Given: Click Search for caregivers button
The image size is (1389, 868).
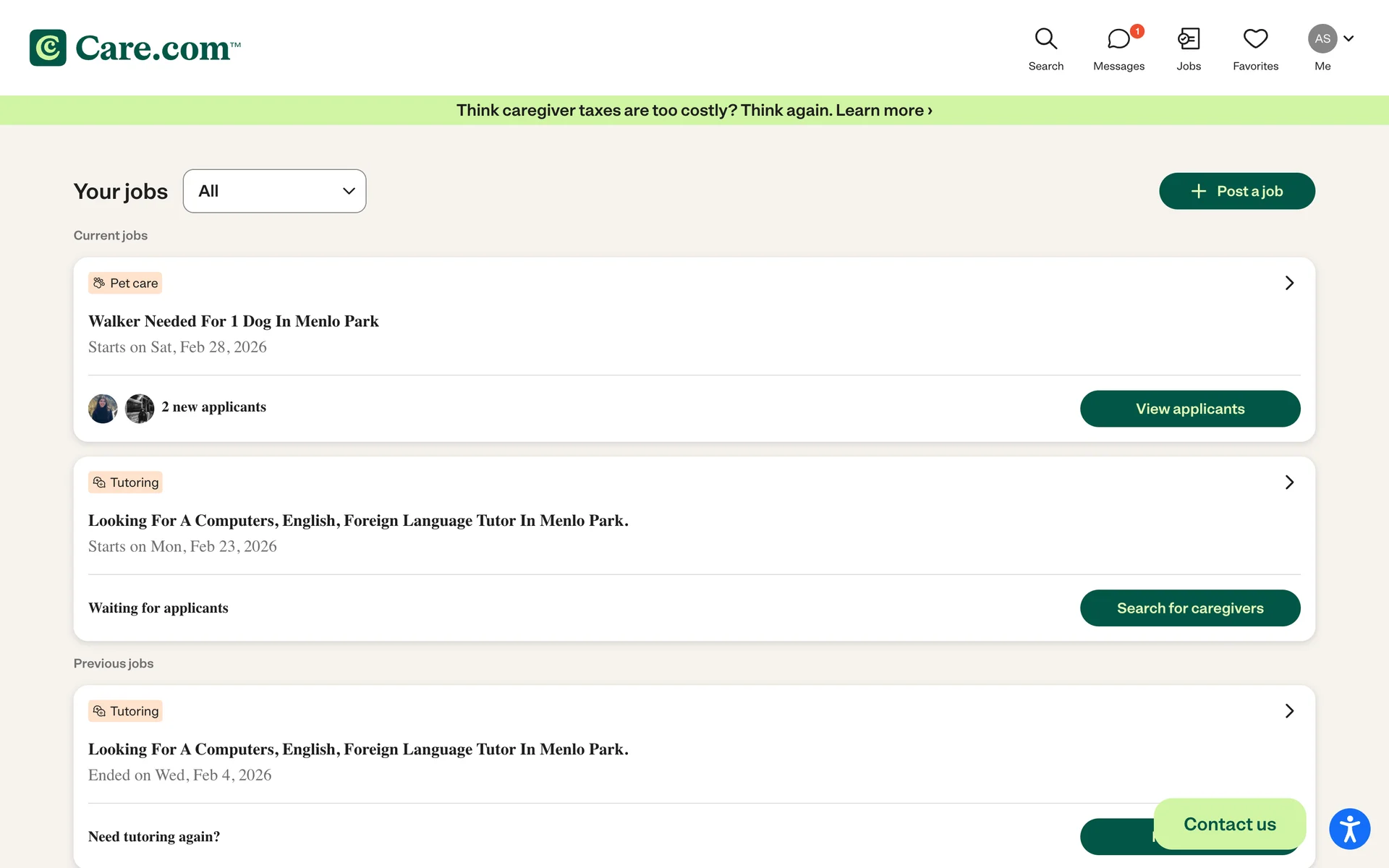Looking at the screenshot, I should pos(1189,608).
